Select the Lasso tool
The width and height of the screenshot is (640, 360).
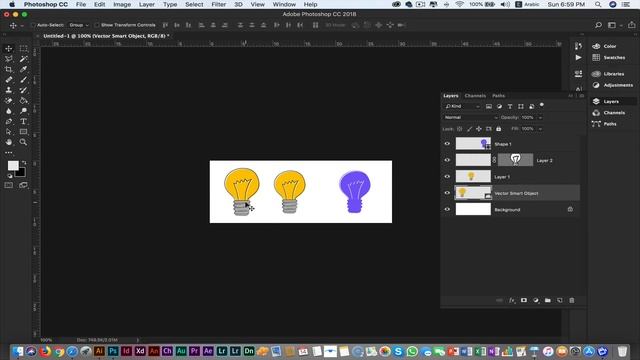(9, 59)
